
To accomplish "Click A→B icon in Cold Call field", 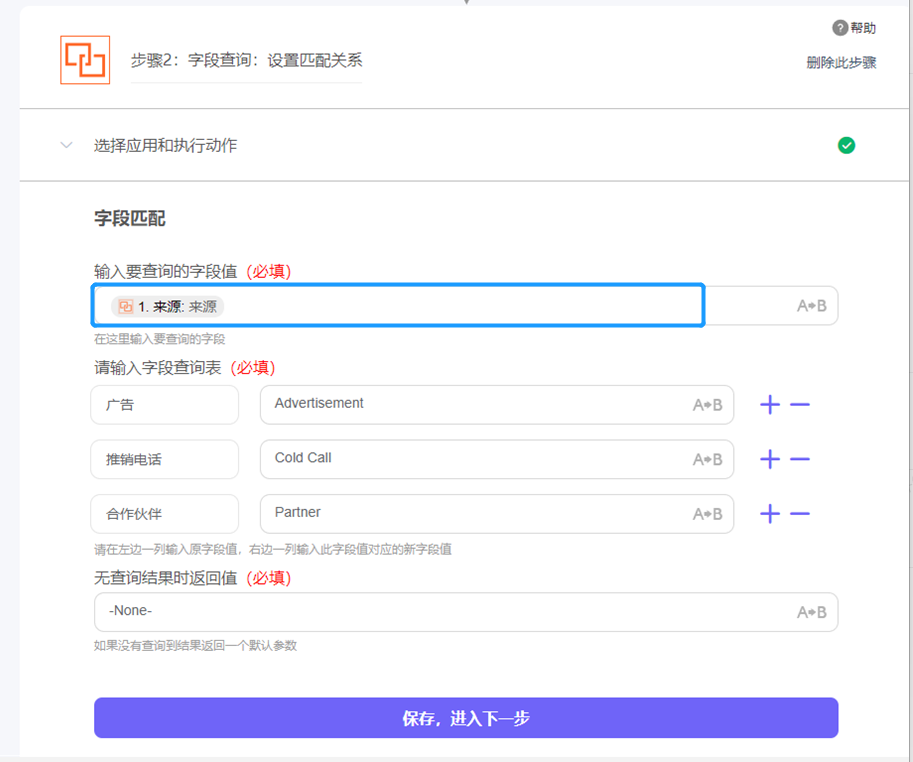I will (707, 460).
